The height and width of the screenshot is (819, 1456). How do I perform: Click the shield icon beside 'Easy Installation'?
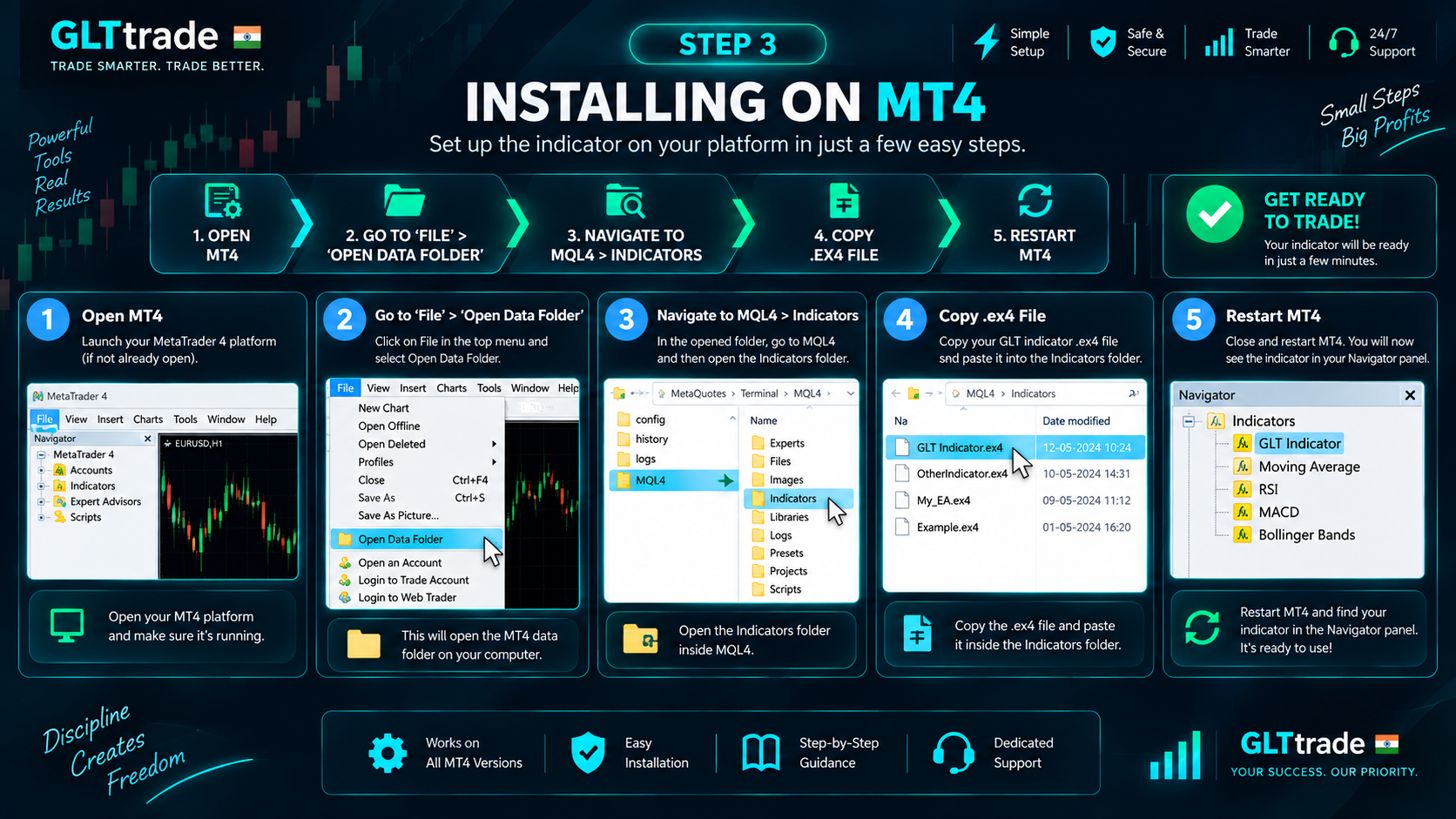(x=588, y=753)
